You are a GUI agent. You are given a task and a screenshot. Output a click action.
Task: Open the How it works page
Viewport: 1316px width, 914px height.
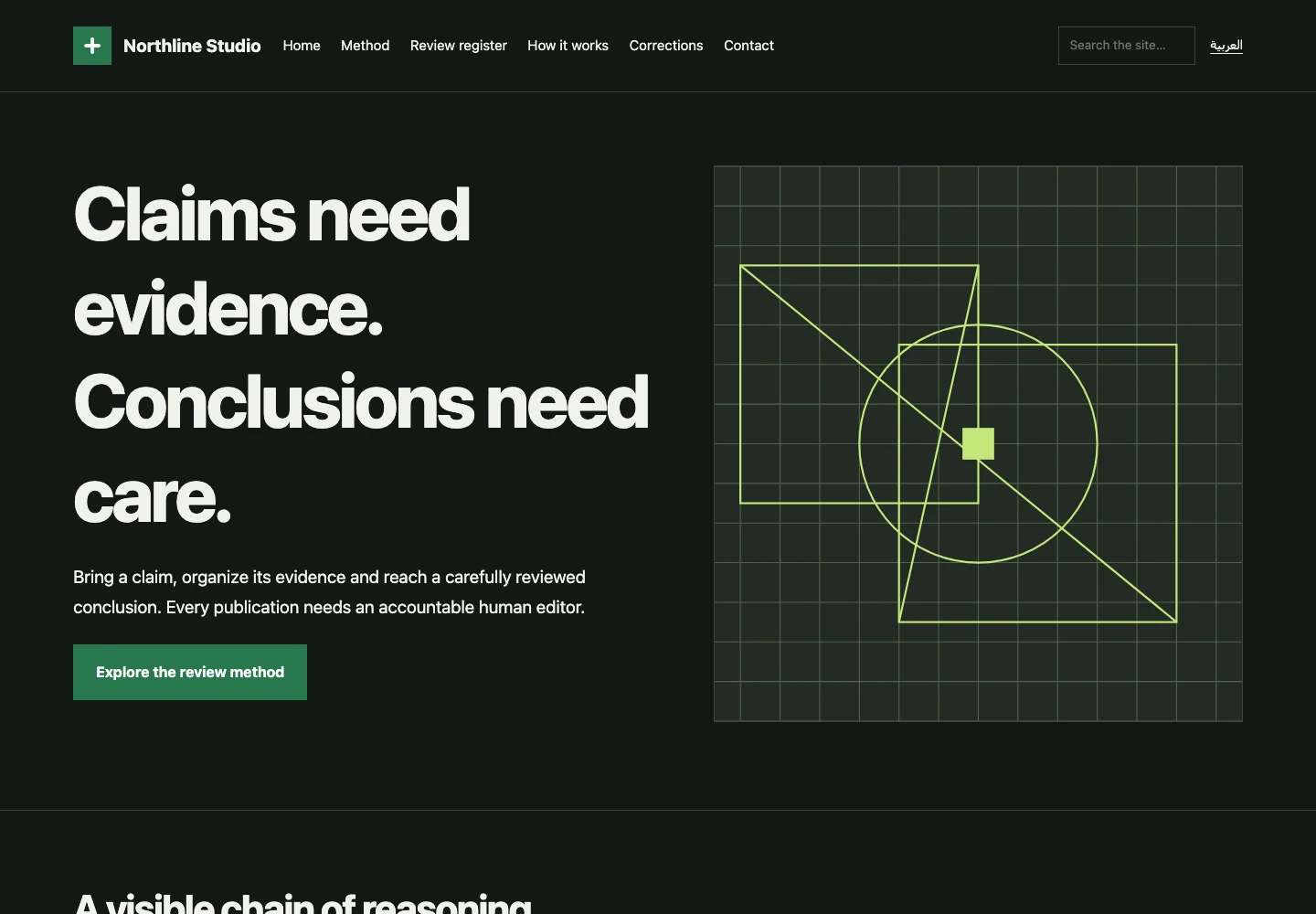[x=568, y=46]
